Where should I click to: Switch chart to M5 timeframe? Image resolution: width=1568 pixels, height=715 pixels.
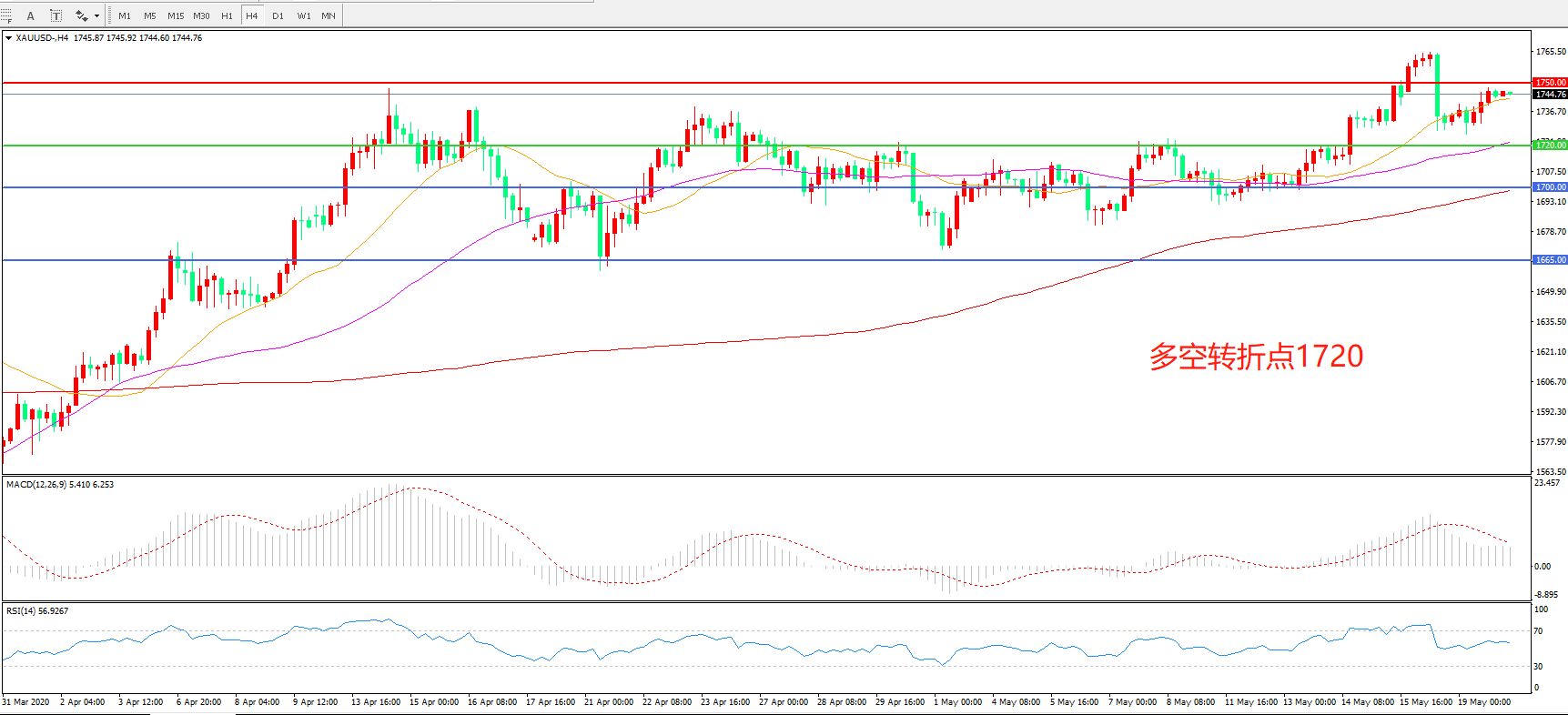click(149, 15)
